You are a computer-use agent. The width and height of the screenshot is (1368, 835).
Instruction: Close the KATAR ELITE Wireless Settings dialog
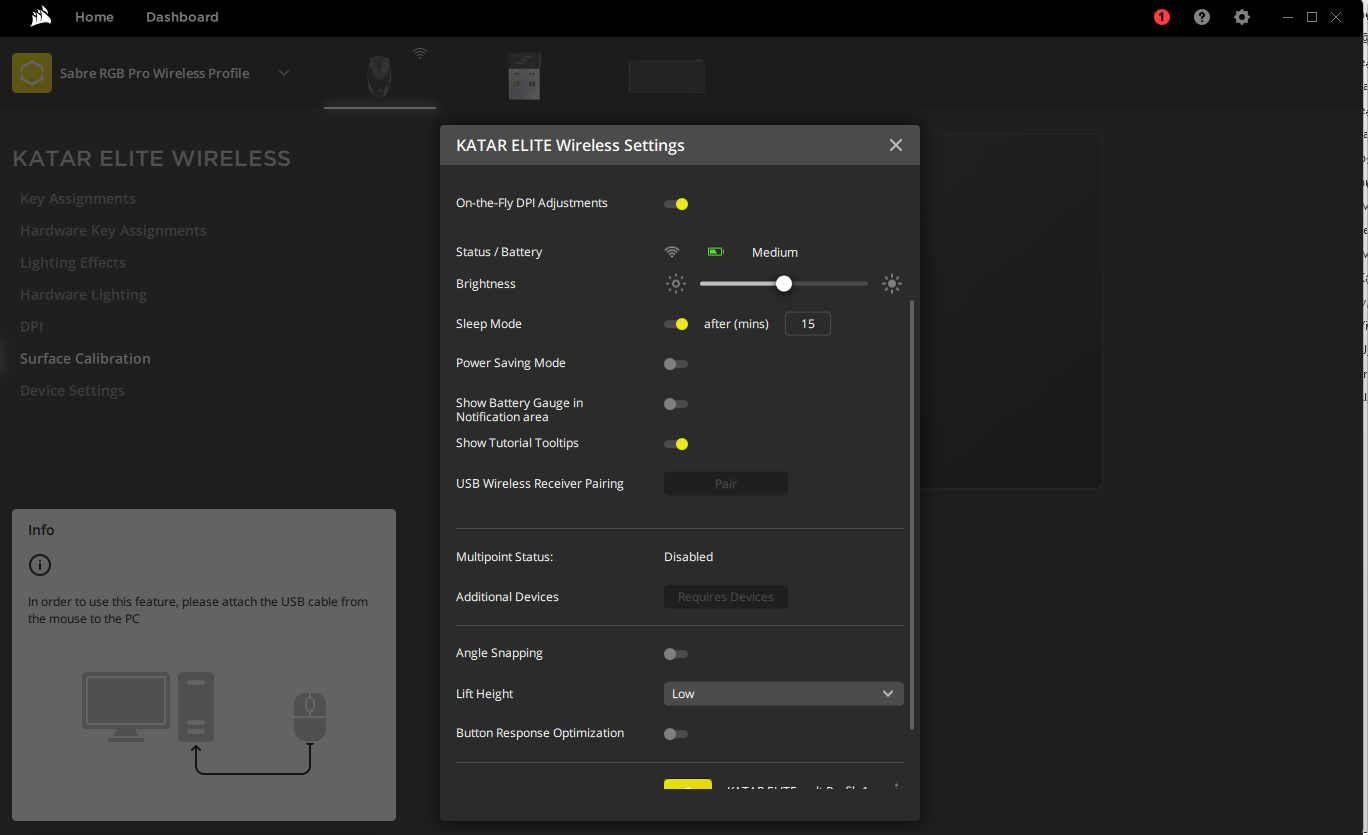[896, 145]
